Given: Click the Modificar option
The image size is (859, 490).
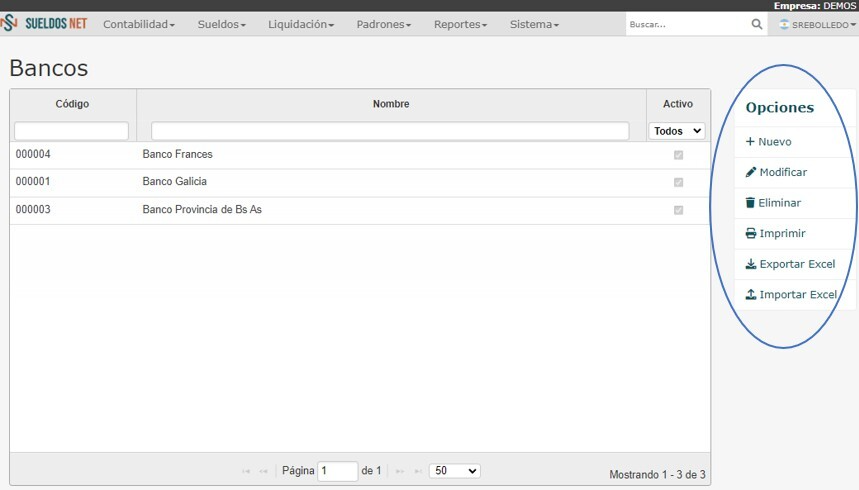Looking at the screenshot, I should [776, 172].
